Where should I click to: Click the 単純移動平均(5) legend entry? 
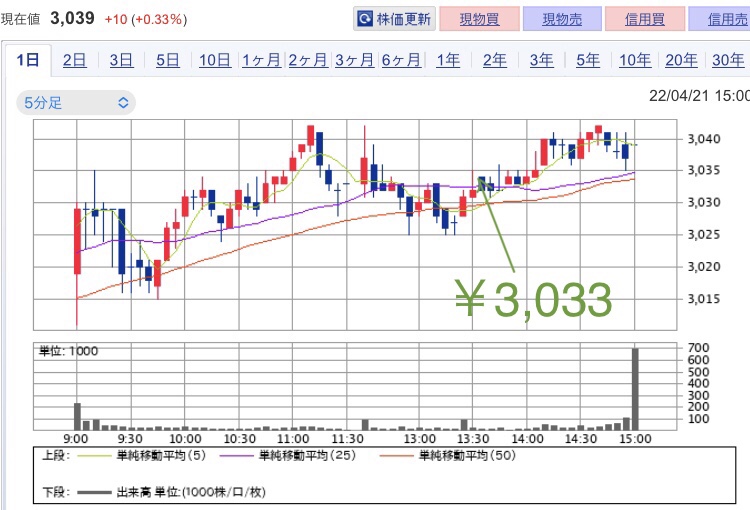(142, 455)
